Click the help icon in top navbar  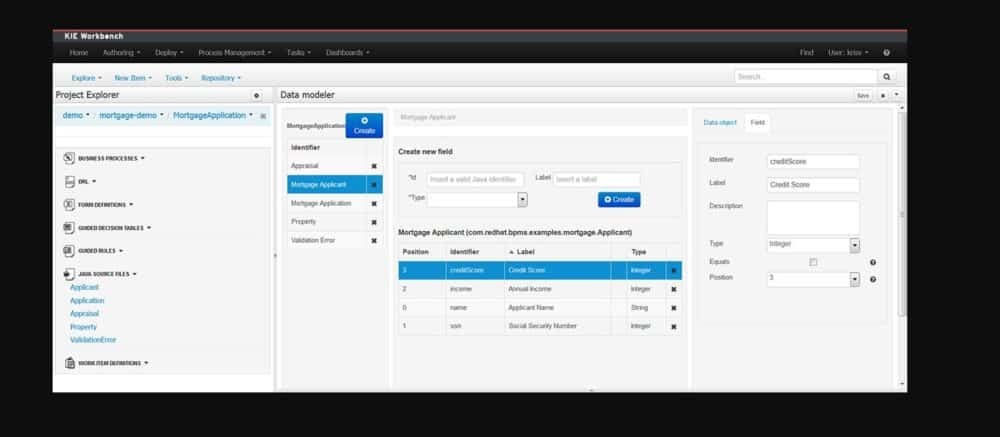[886, 52]
